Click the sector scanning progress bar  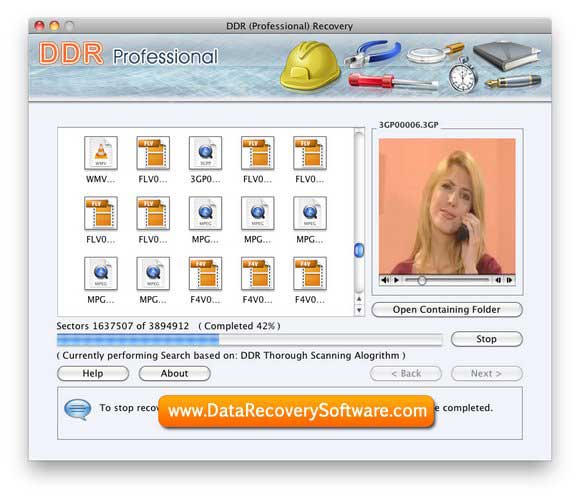(250, 339)
